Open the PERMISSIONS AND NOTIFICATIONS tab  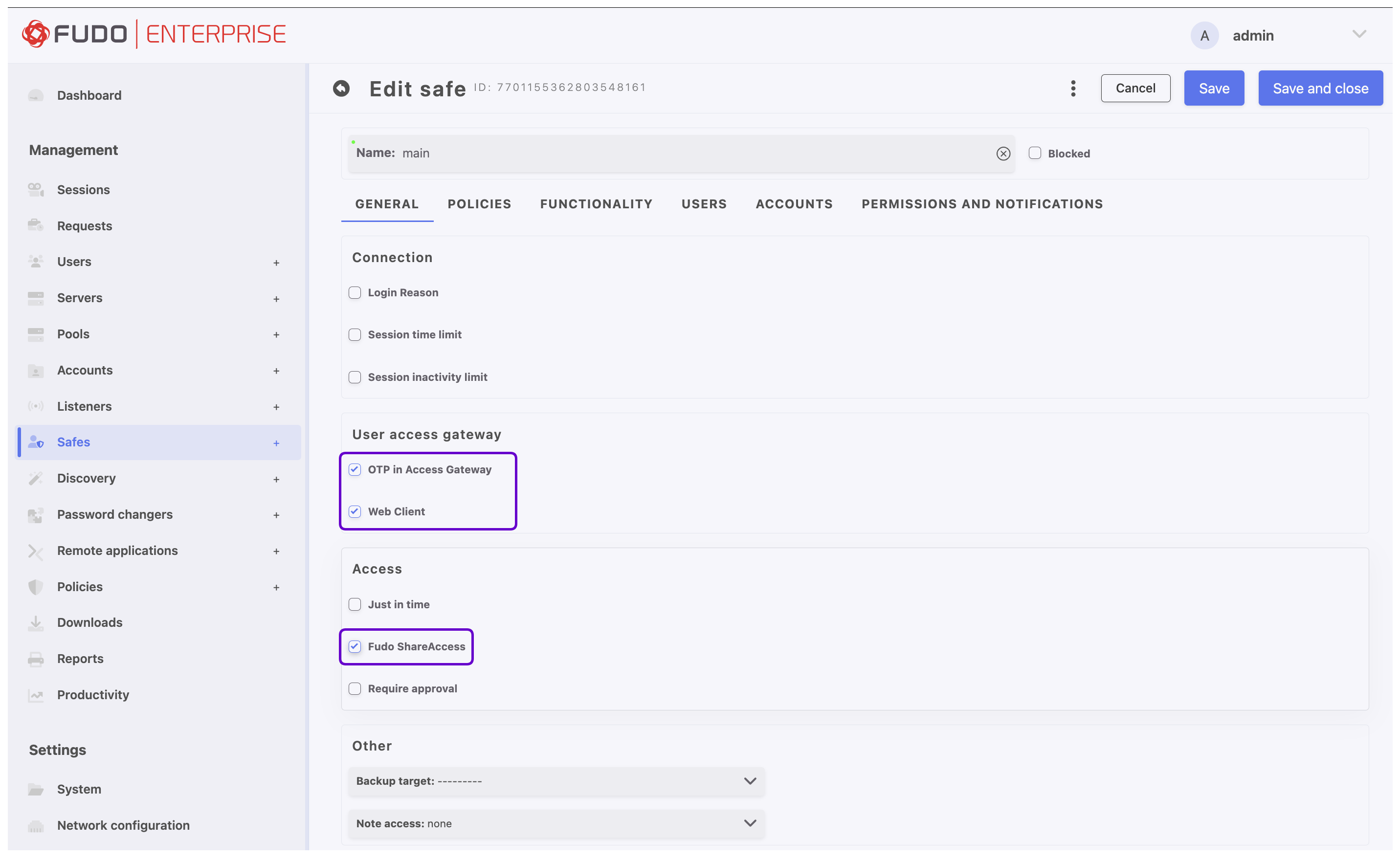pos(981,203)
